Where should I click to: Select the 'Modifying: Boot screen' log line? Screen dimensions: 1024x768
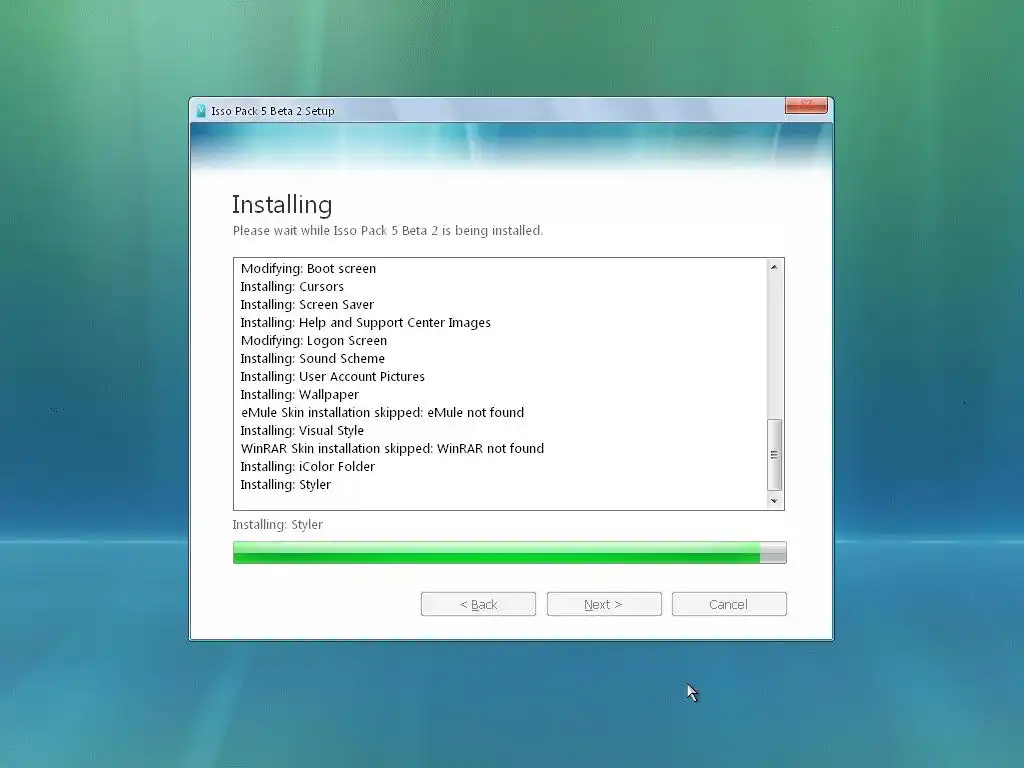[x=308, y=268]
